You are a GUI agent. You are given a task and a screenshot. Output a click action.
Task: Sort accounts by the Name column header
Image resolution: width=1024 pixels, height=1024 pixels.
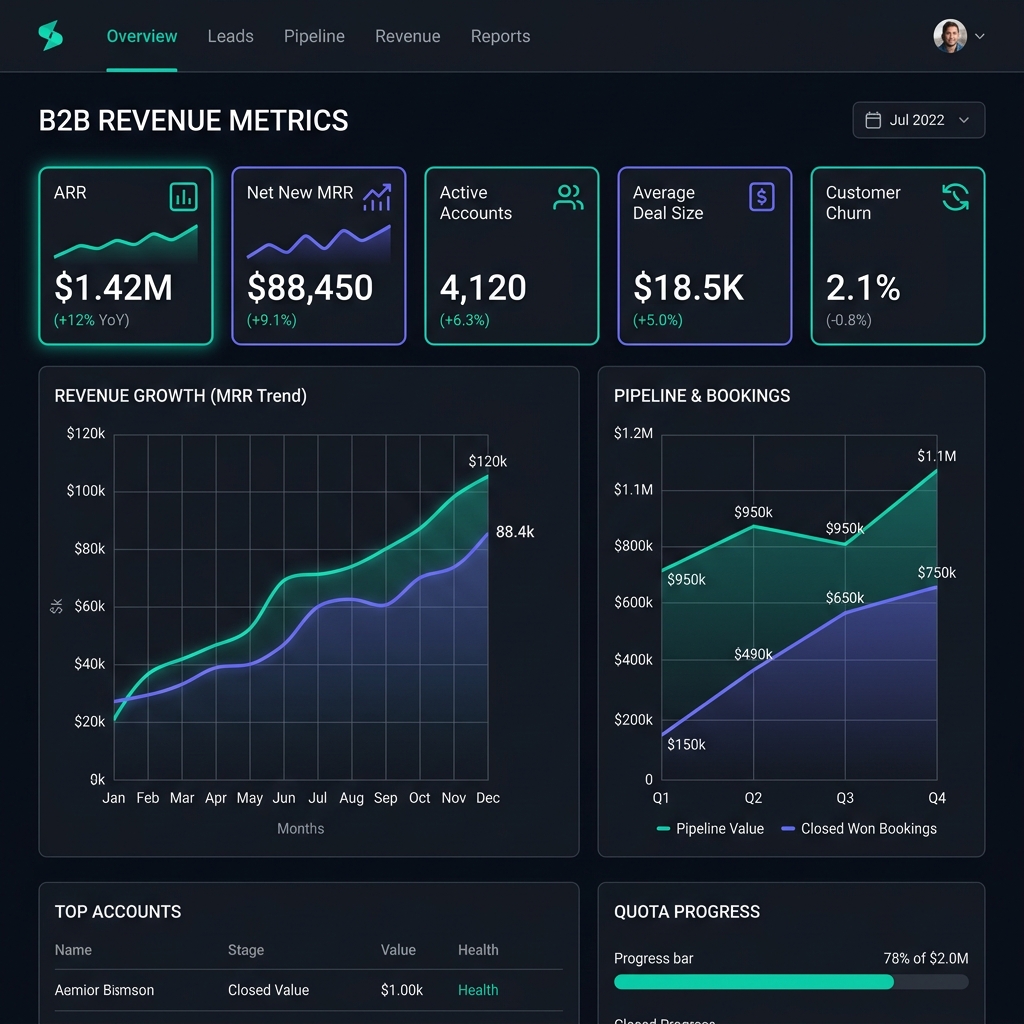[73, 950]
